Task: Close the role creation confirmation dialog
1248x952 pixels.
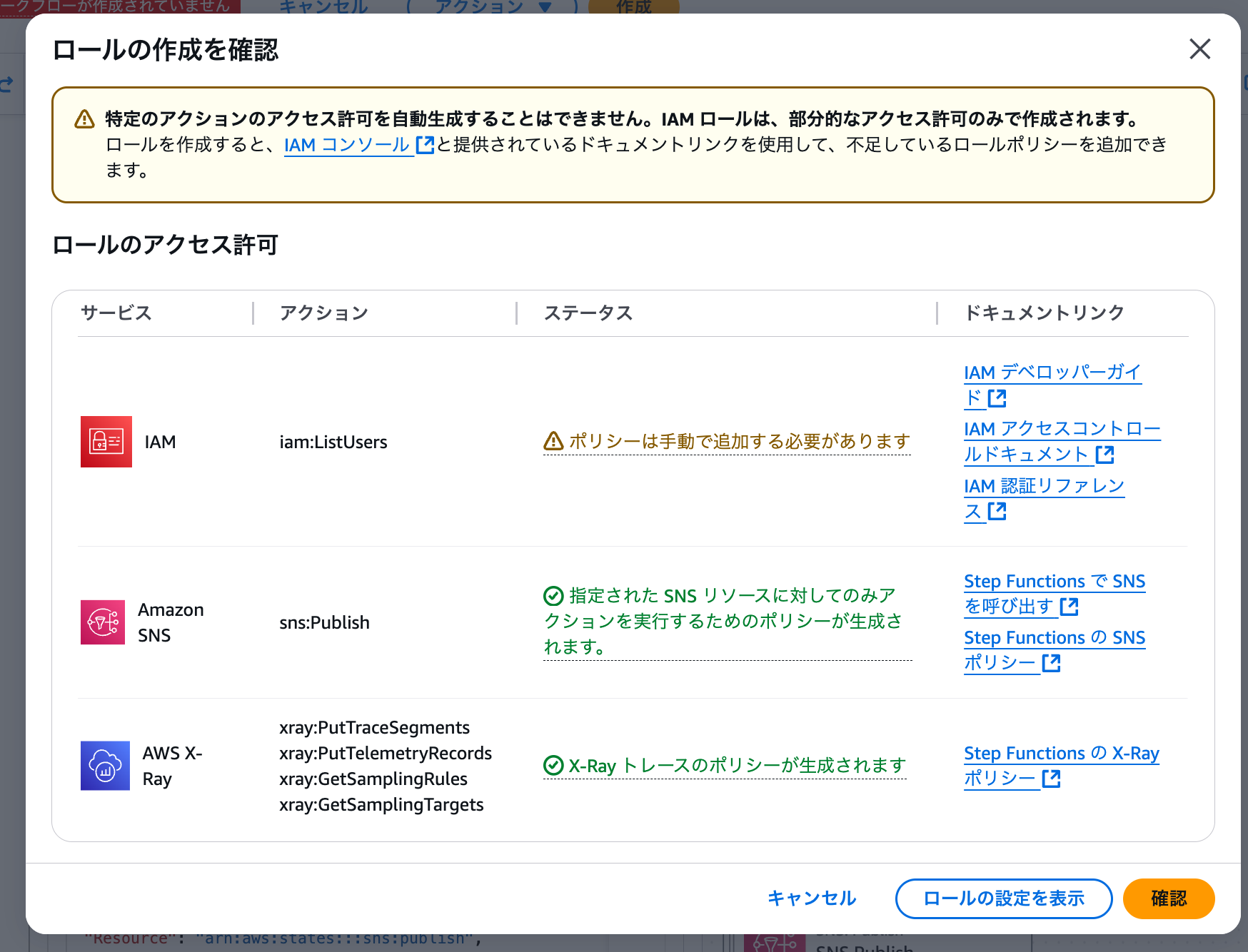Action: pos(1200,49)
